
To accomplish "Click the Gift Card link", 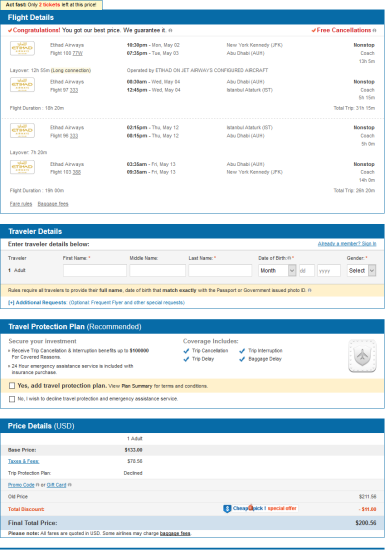I will 56,485.
